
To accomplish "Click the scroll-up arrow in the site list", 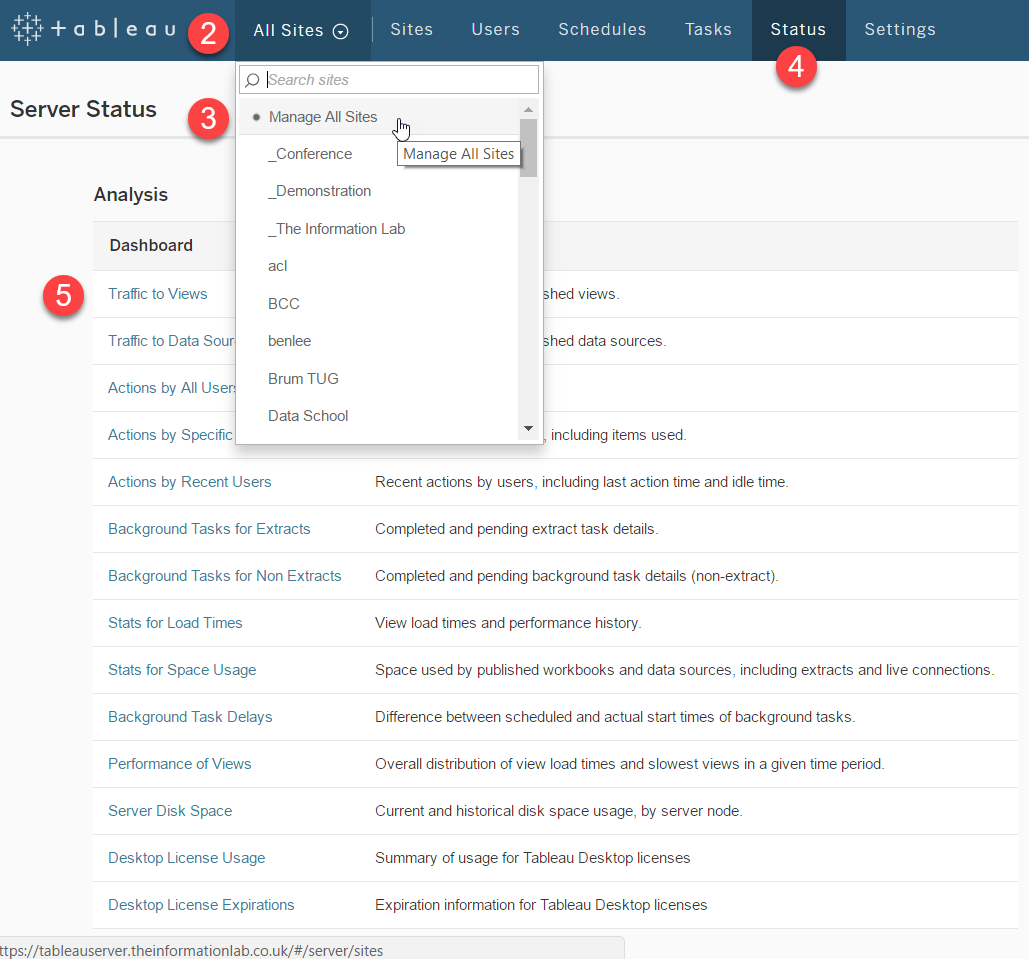I will point(528,108).
